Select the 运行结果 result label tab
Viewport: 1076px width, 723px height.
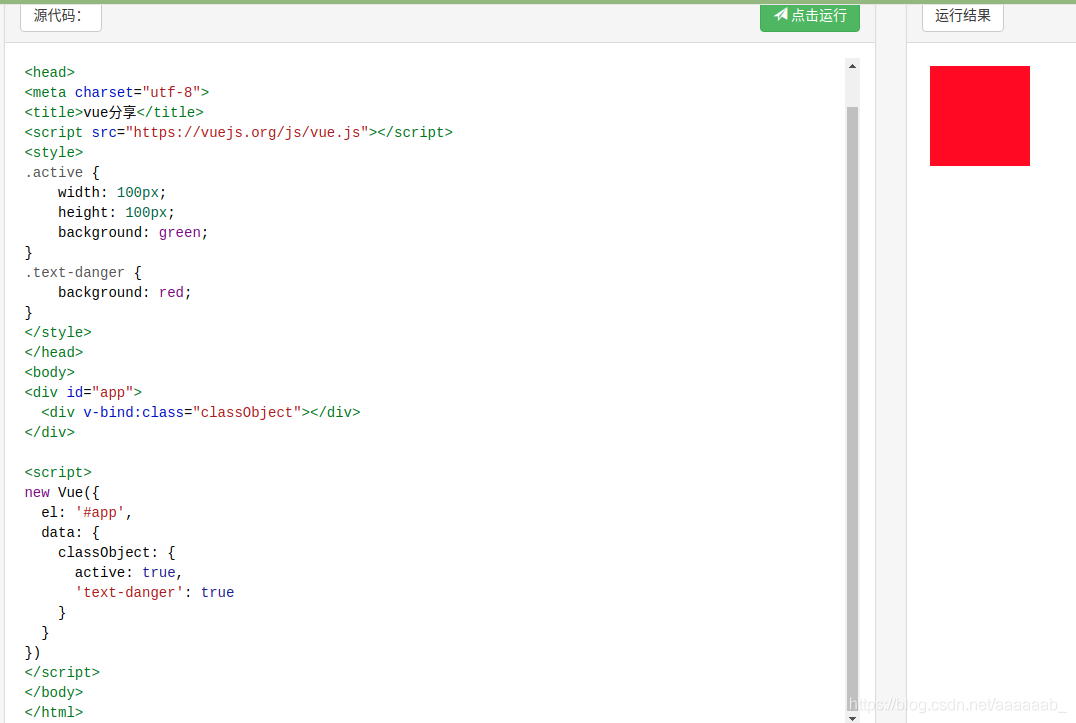tap(963, 16)
